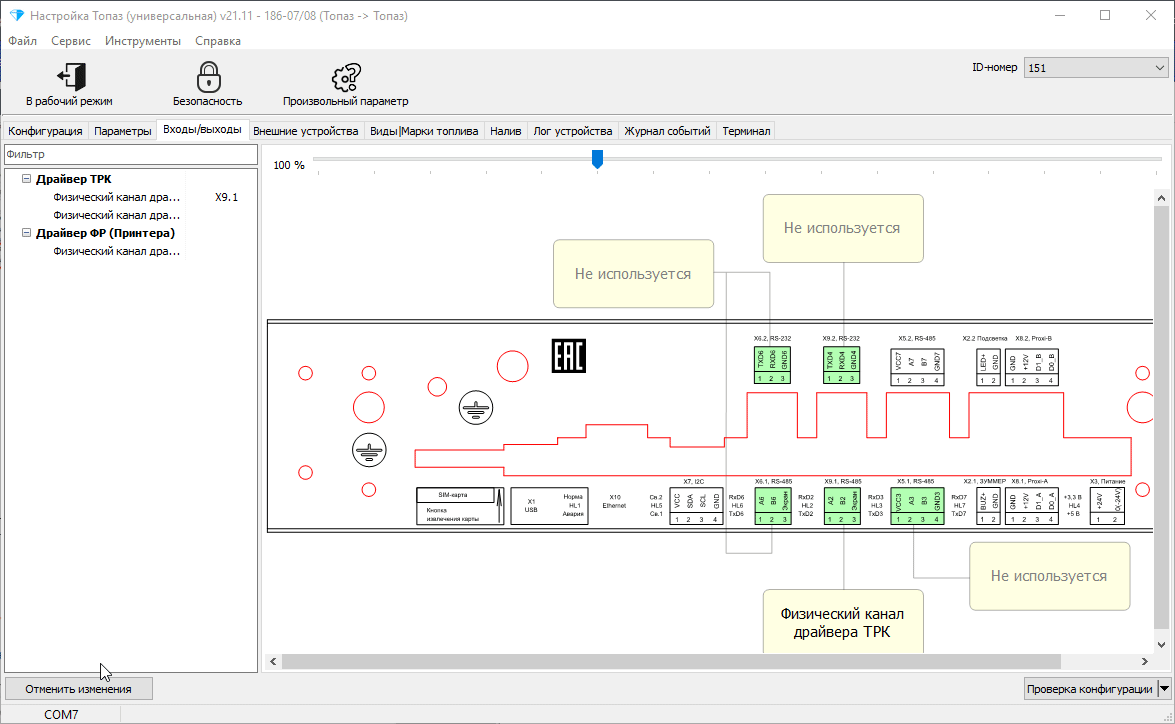The width and height of the screenshot is (1175, 724).
Task: Select X6.2 RS-232 connector block
Action: coord(772,365)
